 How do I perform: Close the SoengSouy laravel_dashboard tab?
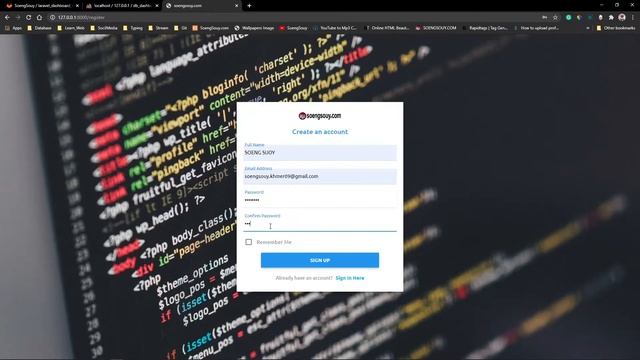point(77,6)
